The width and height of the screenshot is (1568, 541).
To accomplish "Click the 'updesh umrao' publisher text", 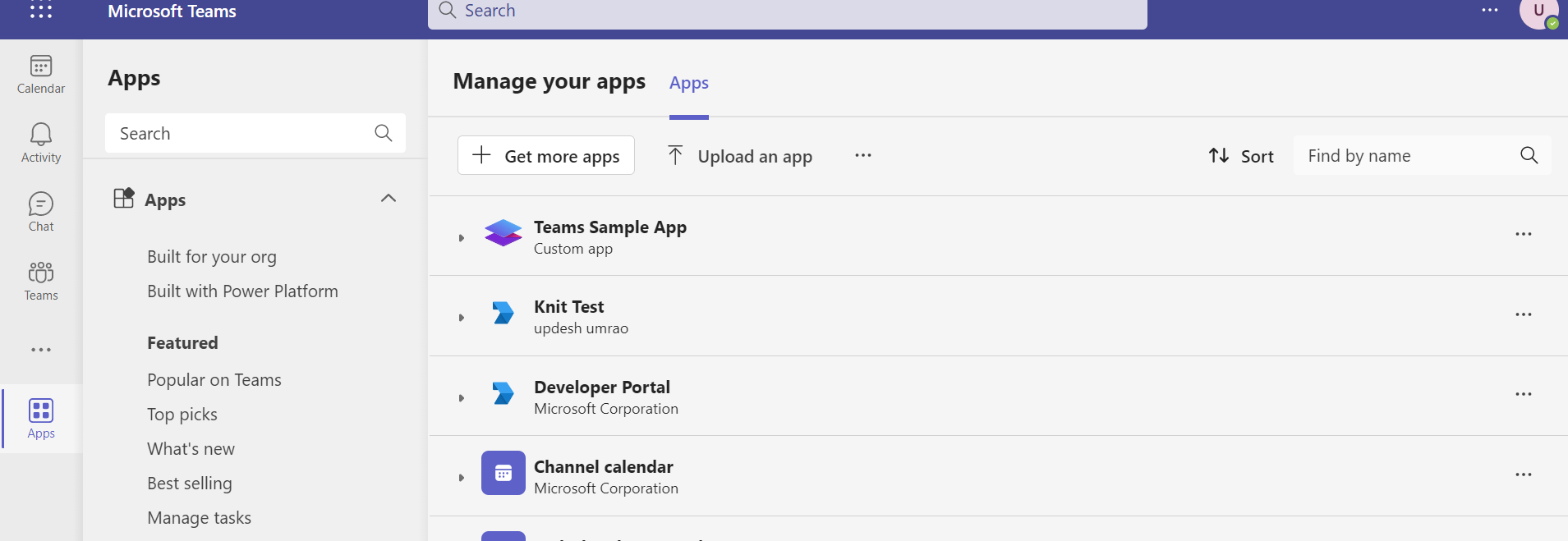I will tap(581, 328).
